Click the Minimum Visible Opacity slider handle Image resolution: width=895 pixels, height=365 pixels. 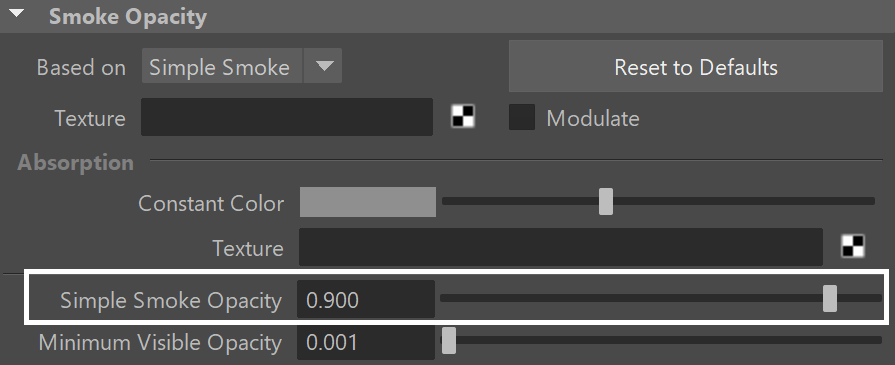coord(449,340)
